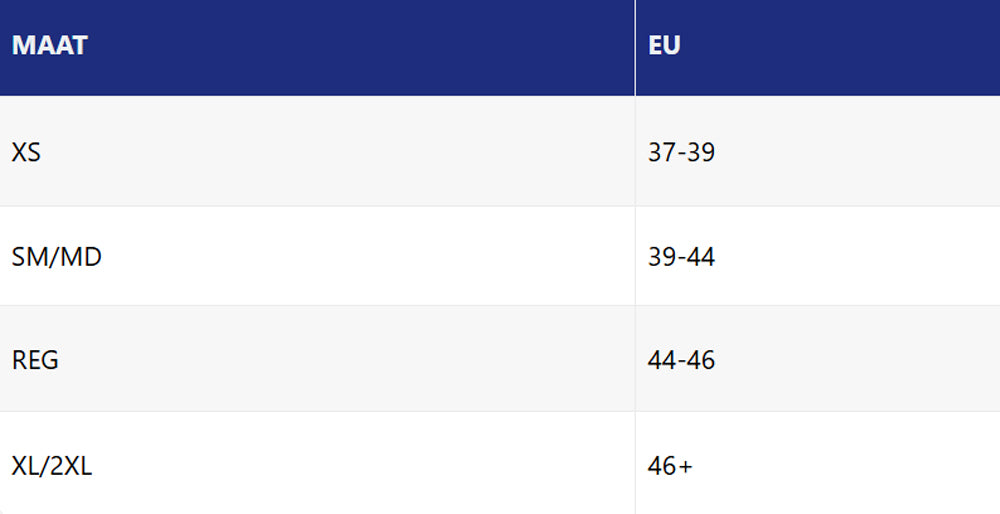This screenshot has width=1000, height=514.
Task: Select the REG size cell
Action: [x=35, y=360]
